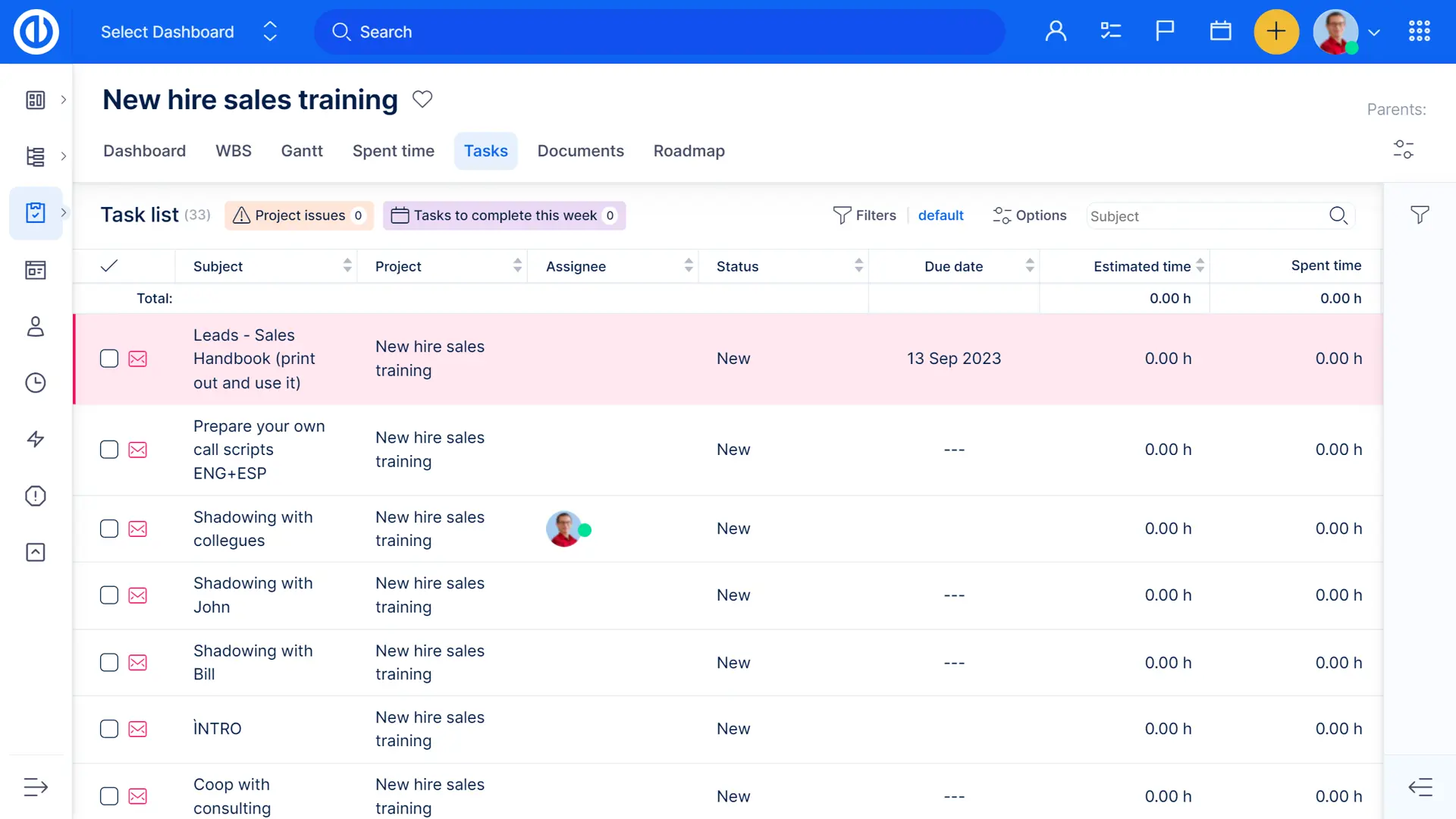Viewport: 1456px width, 819px height.
Task: Click the default filter link
Action: click(x=940, y=215)
